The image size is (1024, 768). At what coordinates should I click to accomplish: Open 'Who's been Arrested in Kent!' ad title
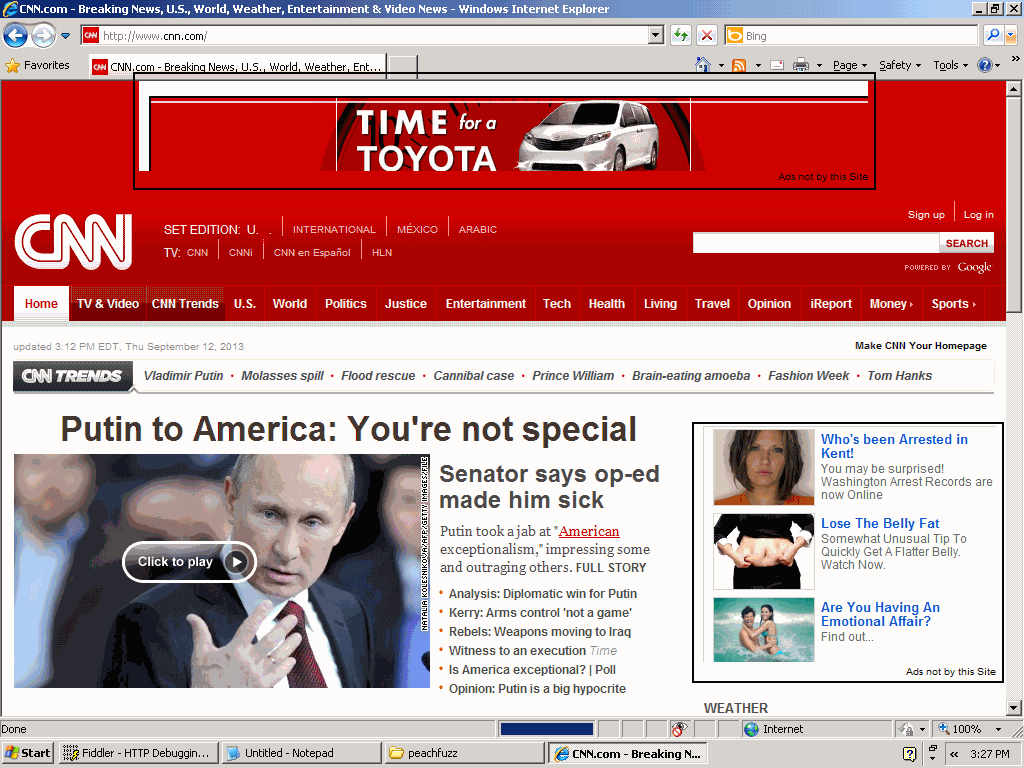[x=894, y=446]
